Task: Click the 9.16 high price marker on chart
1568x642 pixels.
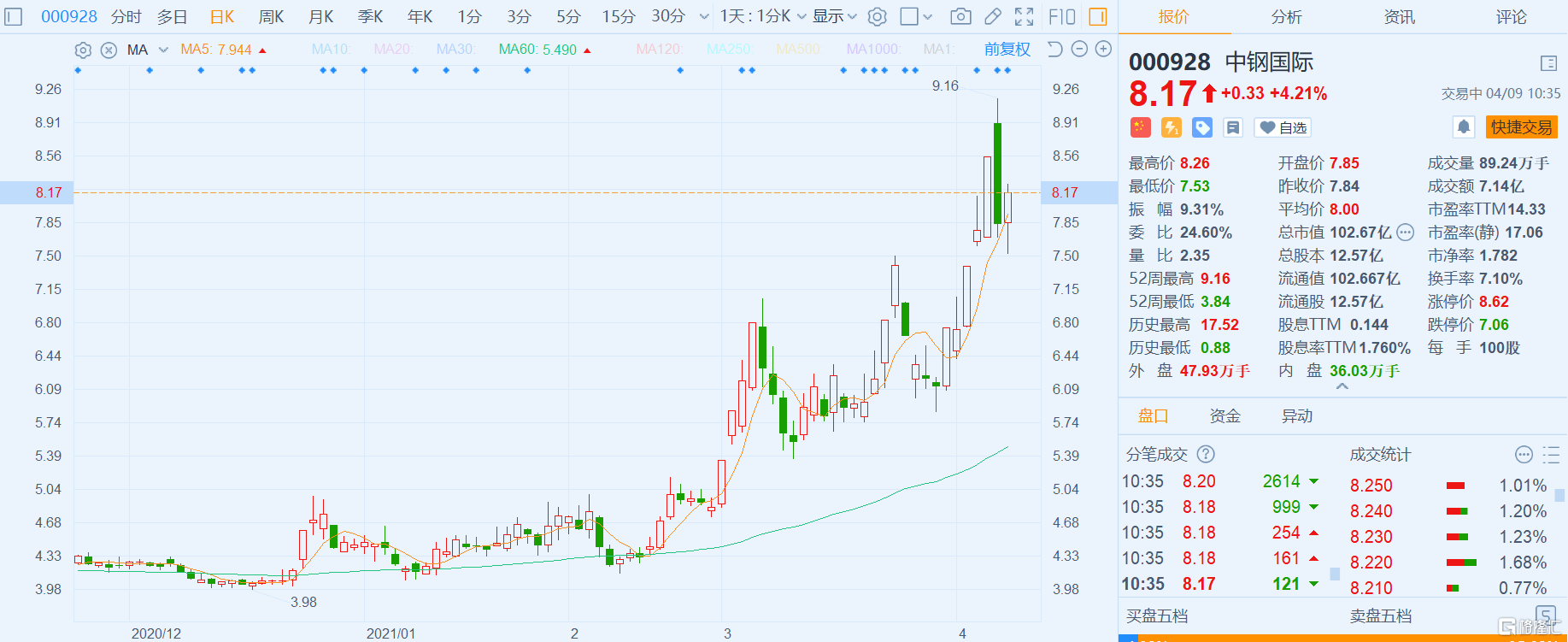Action: tap(945, 85)
